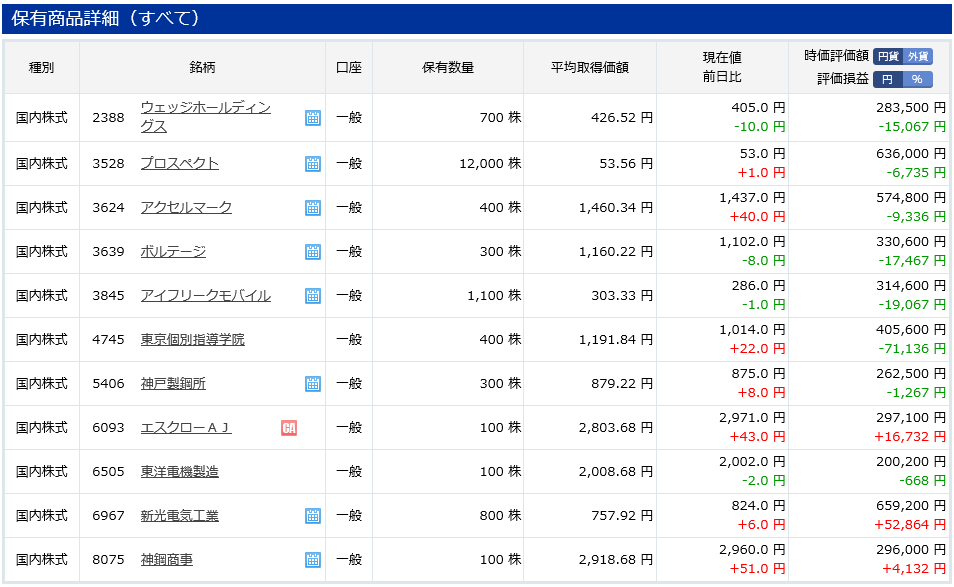Viewport: 954px width, 587px height.
Task: Click loss value -19,067 円
Action: tap(912, 305)
